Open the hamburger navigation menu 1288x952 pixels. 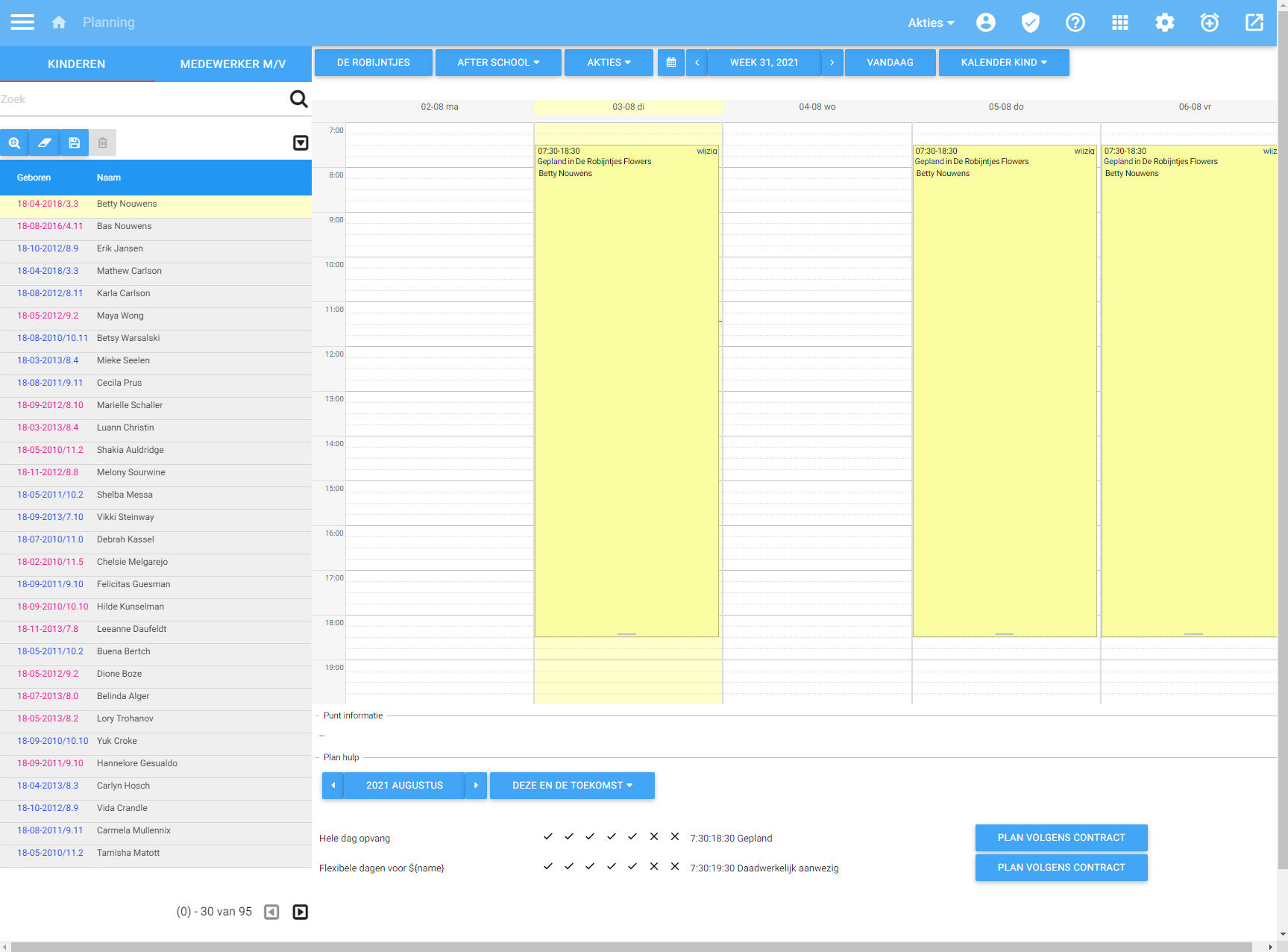tap(22, 22)
